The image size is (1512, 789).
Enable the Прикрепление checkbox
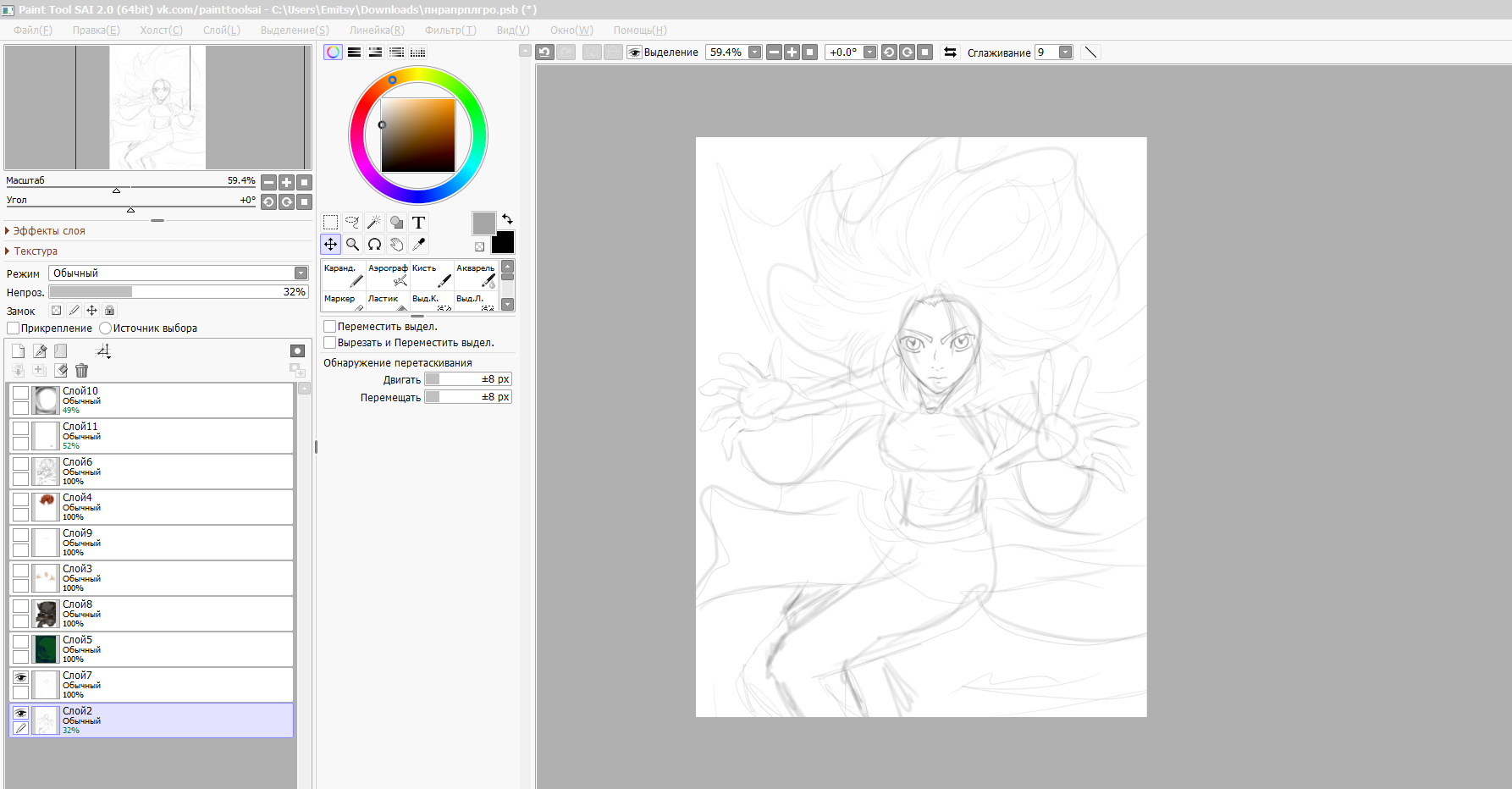tap(14, 328)
